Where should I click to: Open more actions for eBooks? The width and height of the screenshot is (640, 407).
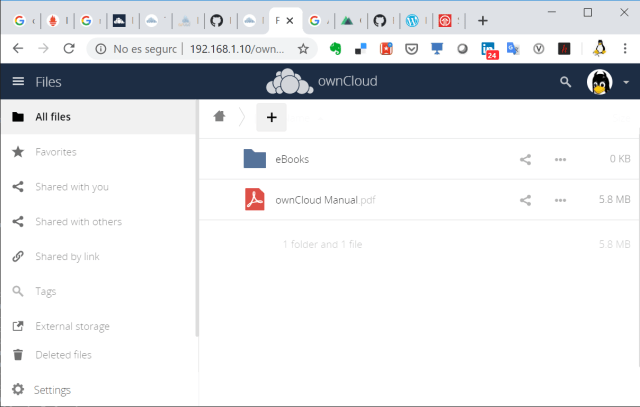560,159
